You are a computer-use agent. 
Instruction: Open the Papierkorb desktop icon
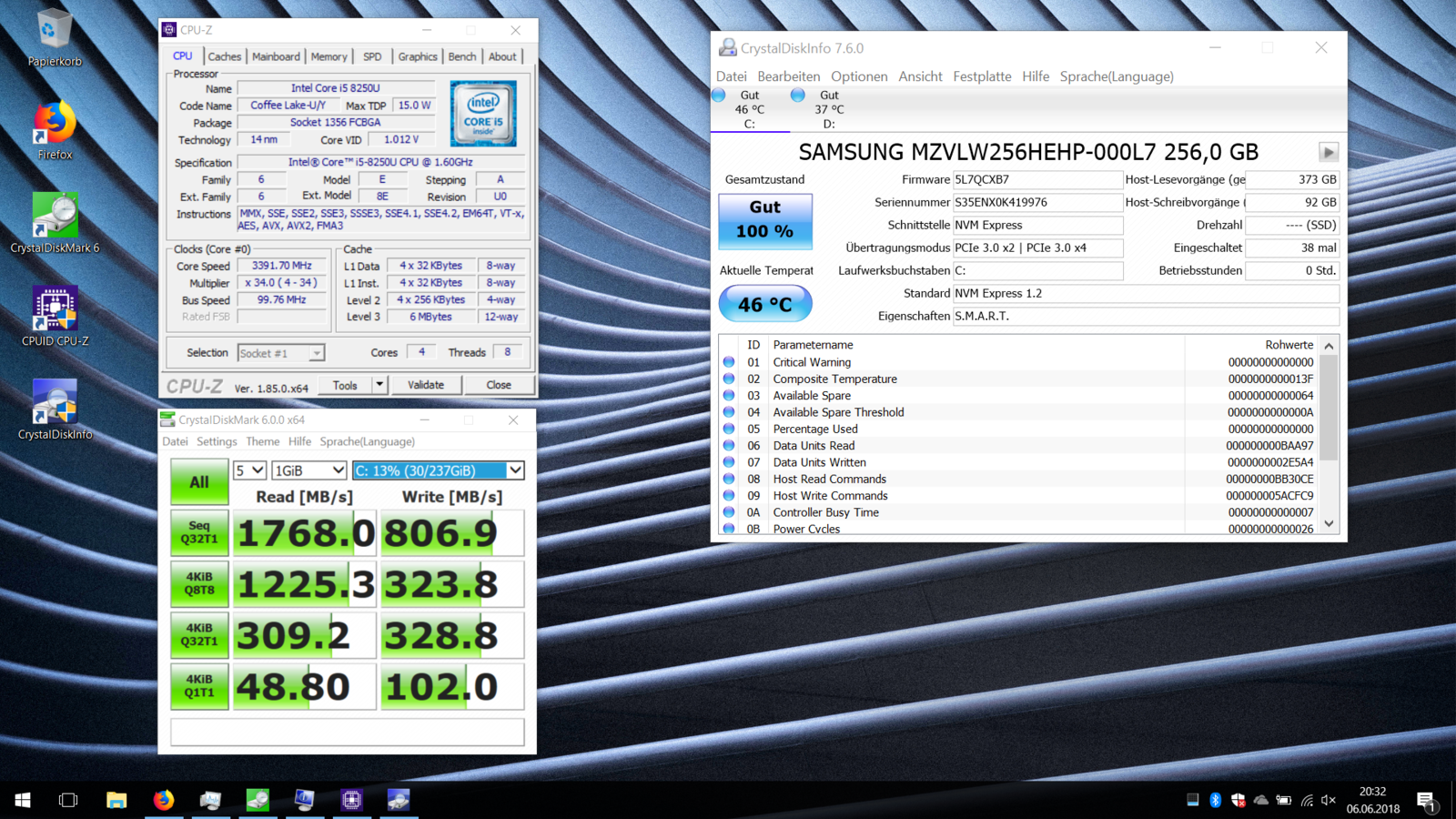coord(55,38)
